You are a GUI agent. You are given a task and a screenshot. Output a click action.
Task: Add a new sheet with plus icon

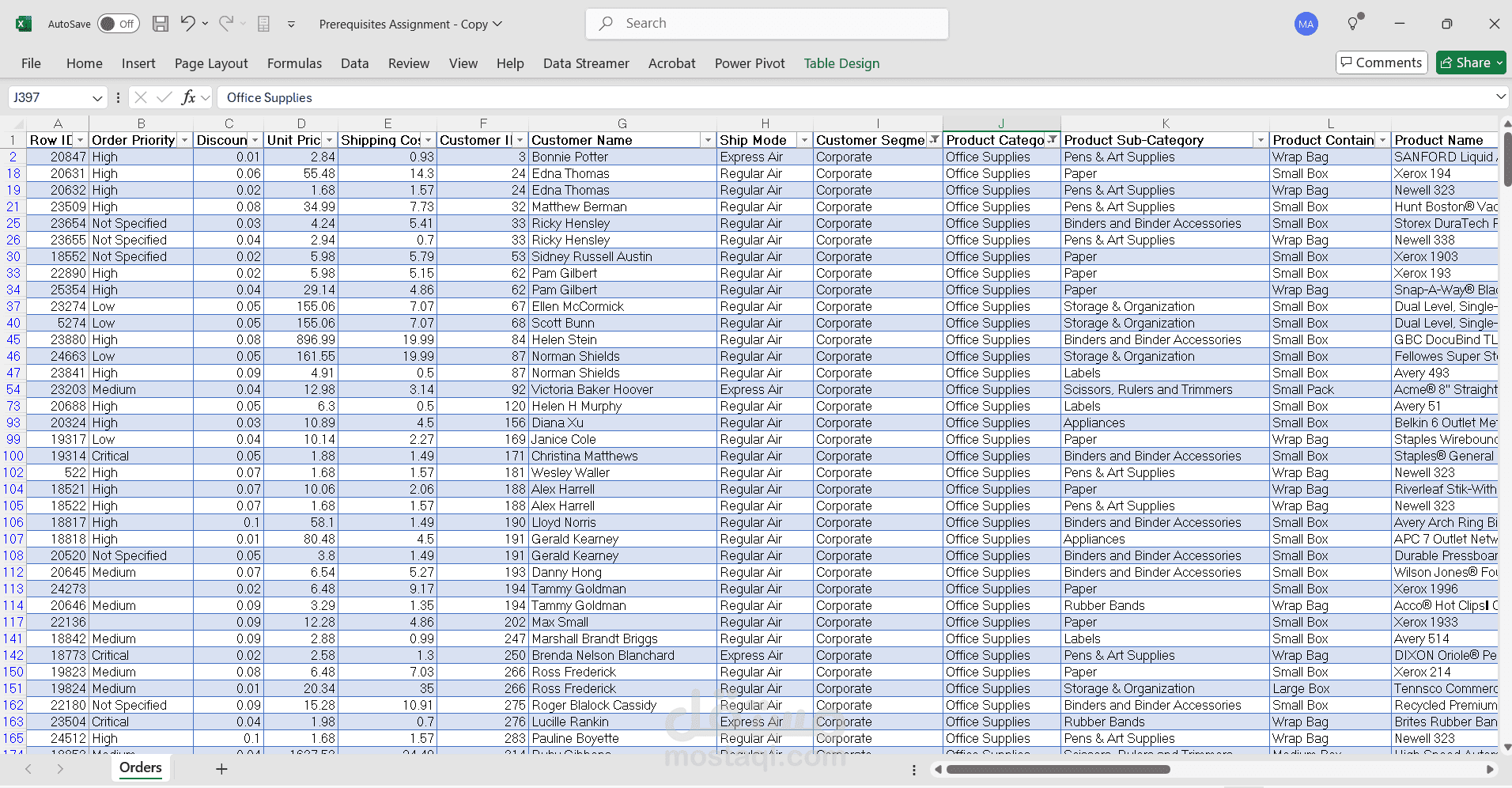click(x=221, y=768)
